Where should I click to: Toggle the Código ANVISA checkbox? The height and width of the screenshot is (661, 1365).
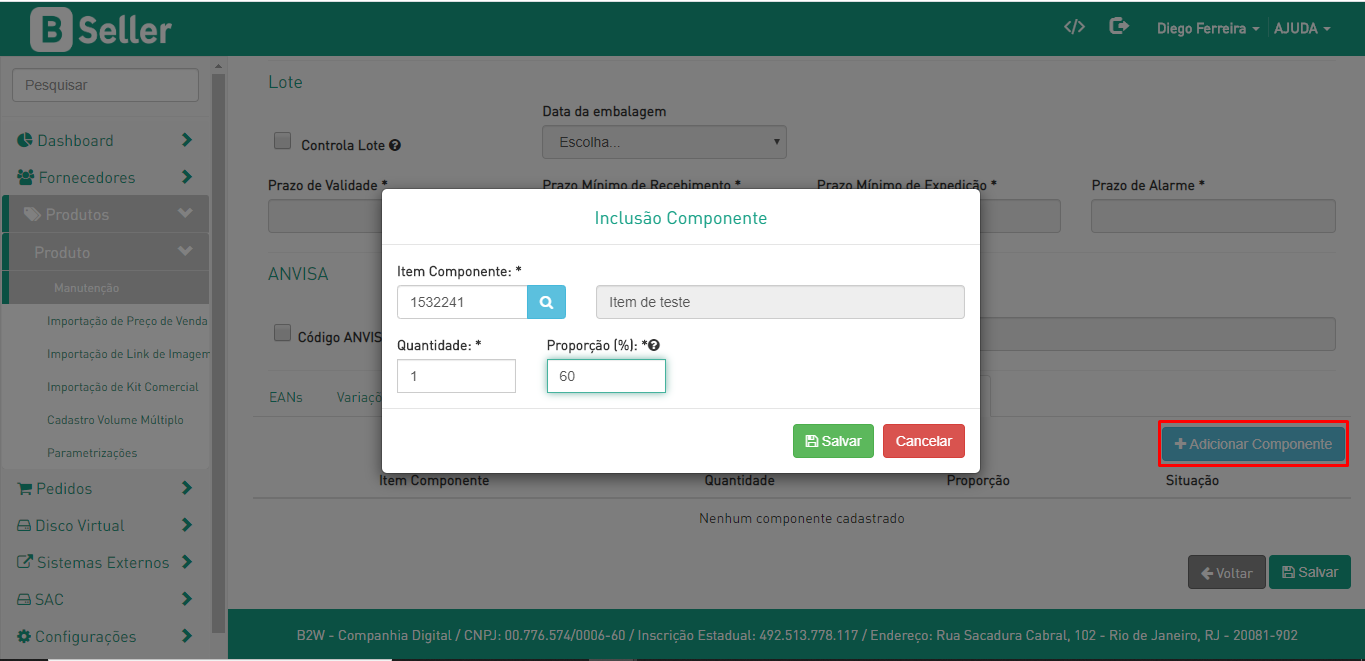point(282,334)
